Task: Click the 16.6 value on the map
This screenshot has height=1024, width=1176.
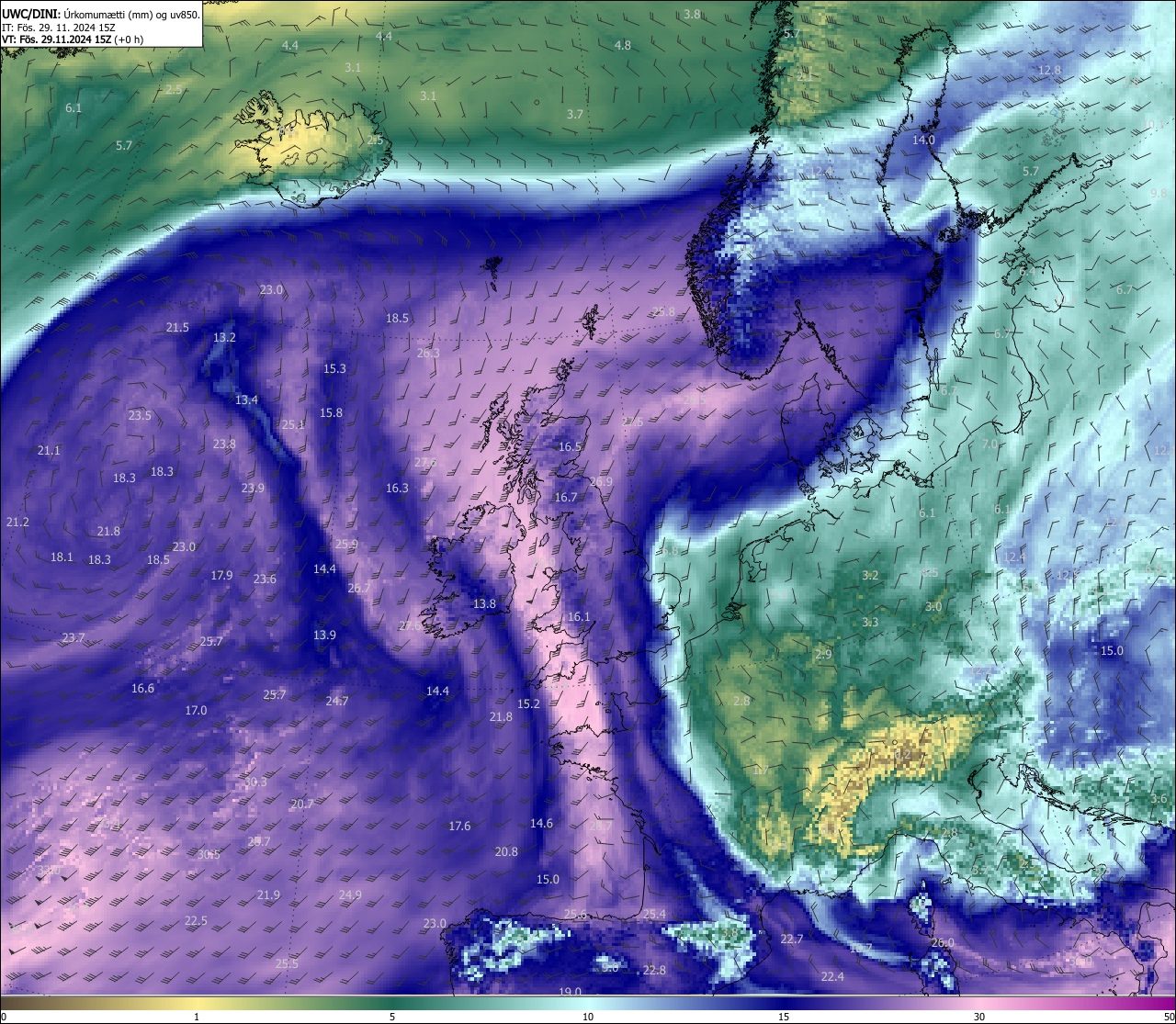Action: tap(142, 688)
